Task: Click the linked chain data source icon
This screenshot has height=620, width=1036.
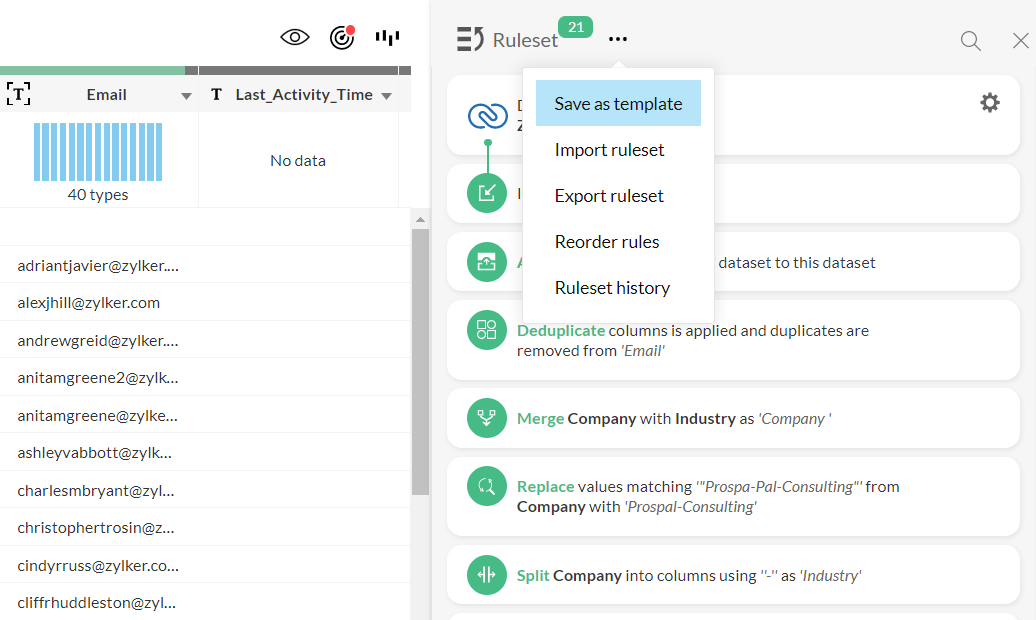Action: (x=488, y=116)
